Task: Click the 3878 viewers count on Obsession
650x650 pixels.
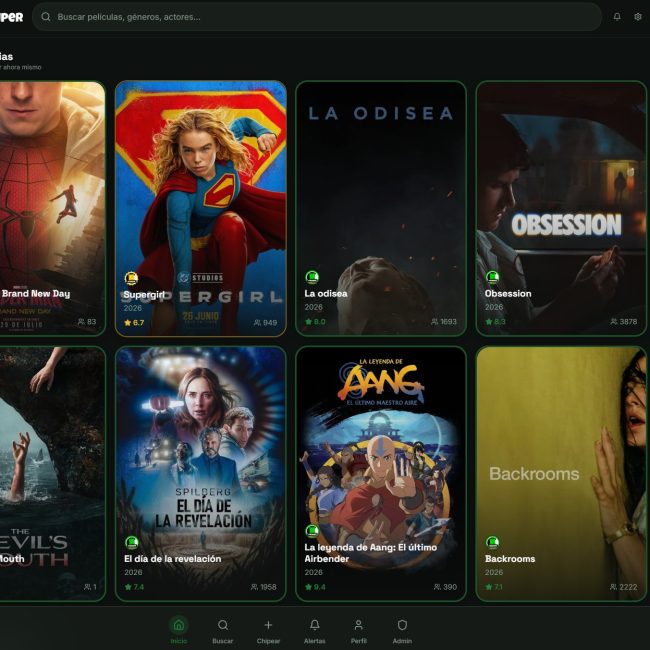Action: tap(624, 322)
